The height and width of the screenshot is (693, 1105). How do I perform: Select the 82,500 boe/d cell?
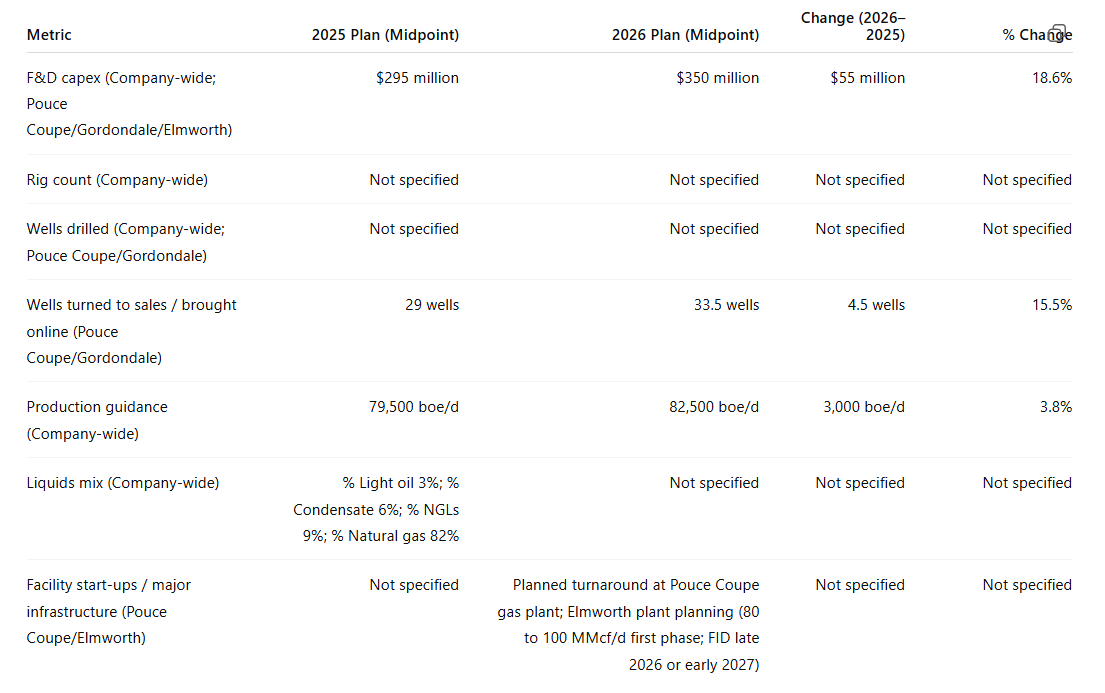click(x=714, y=407)
